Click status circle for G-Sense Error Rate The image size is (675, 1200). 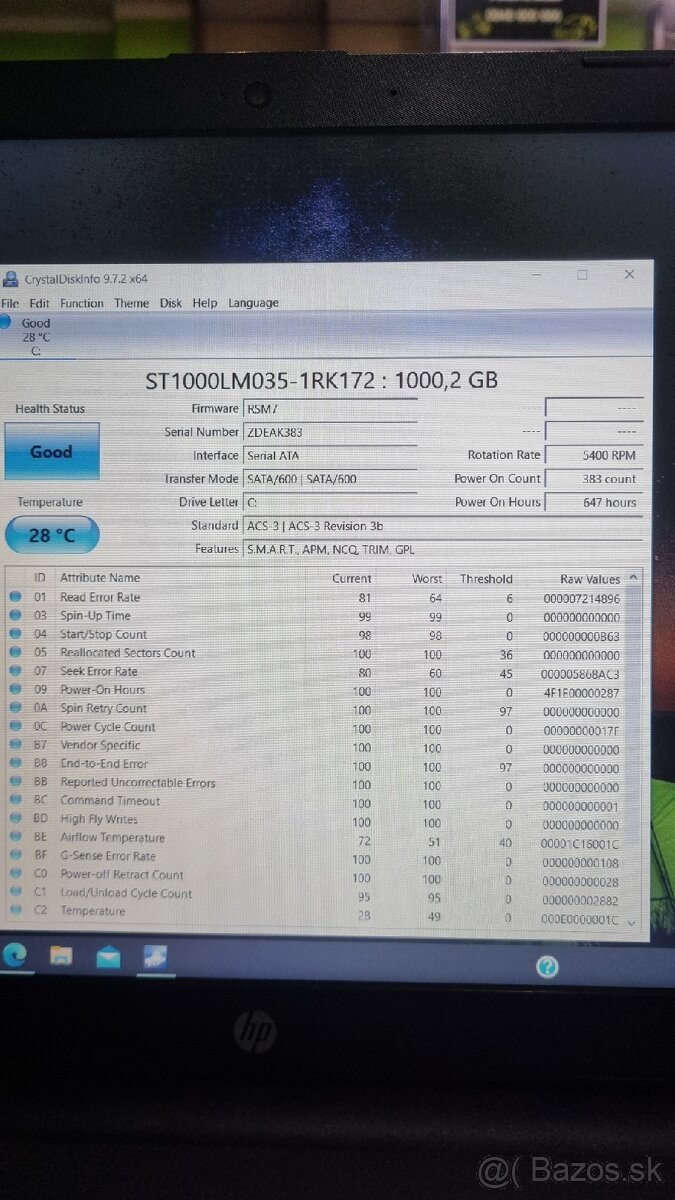(x=15, y=856)
